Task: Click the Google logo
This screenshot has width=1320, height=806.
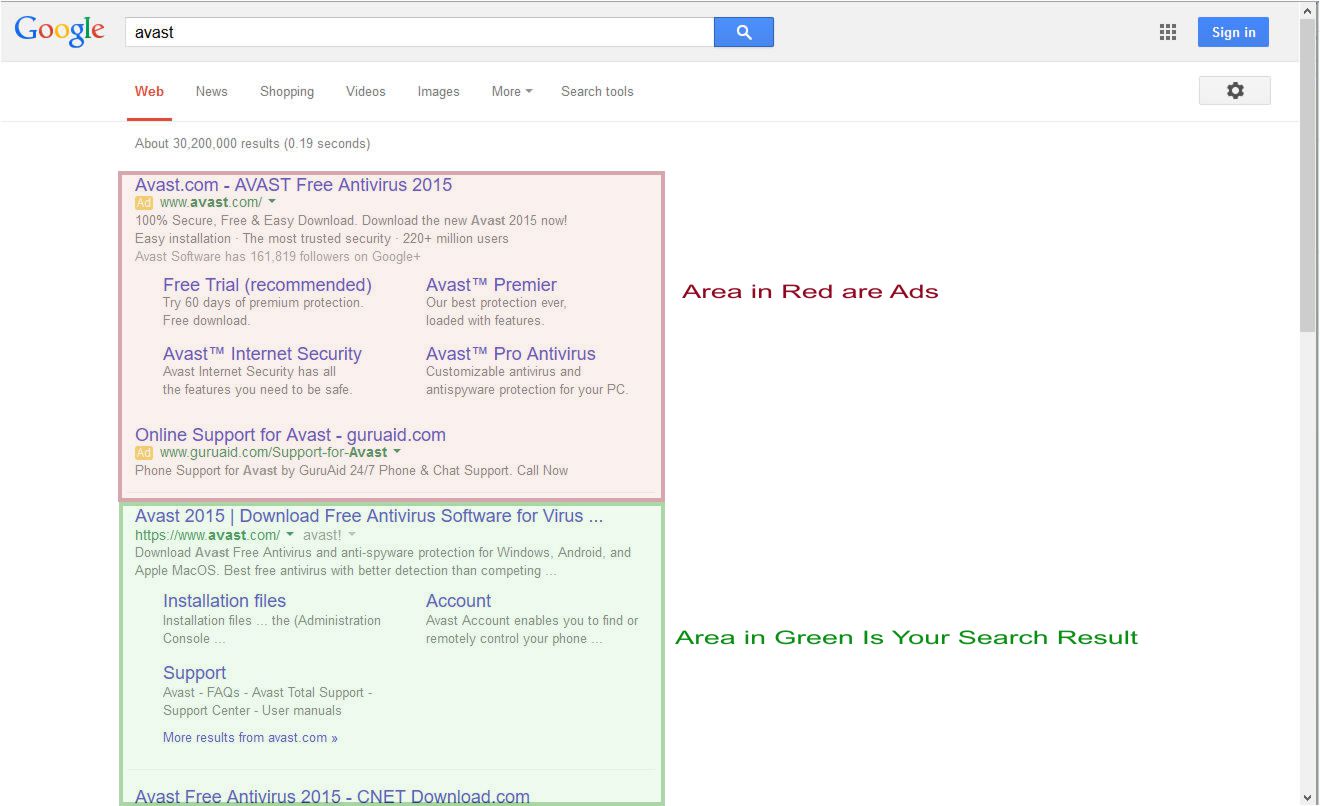Action: [60, 32]
